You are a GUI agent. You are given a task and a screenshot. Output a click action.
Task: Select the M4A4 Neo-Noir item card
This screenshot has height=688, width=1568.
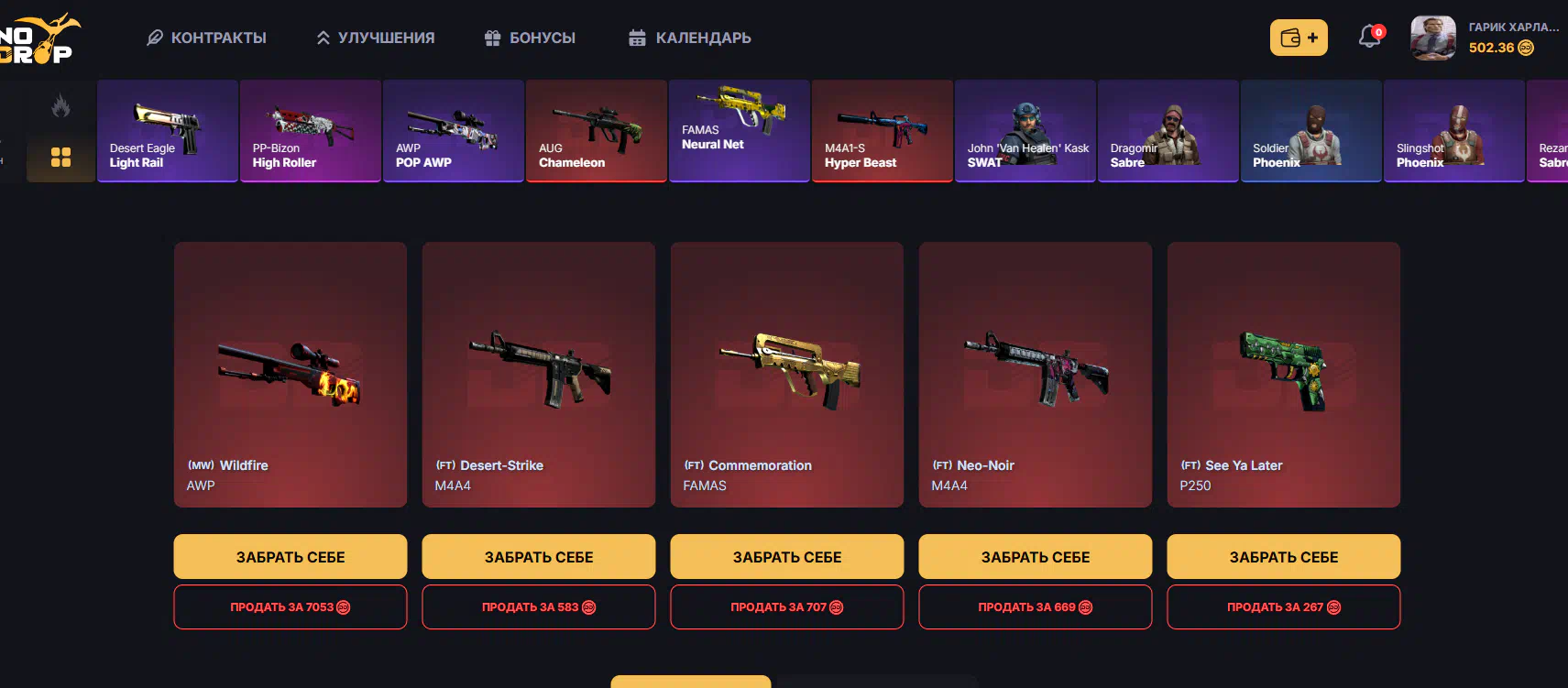pyautogui.click(x=1036, y=375)
